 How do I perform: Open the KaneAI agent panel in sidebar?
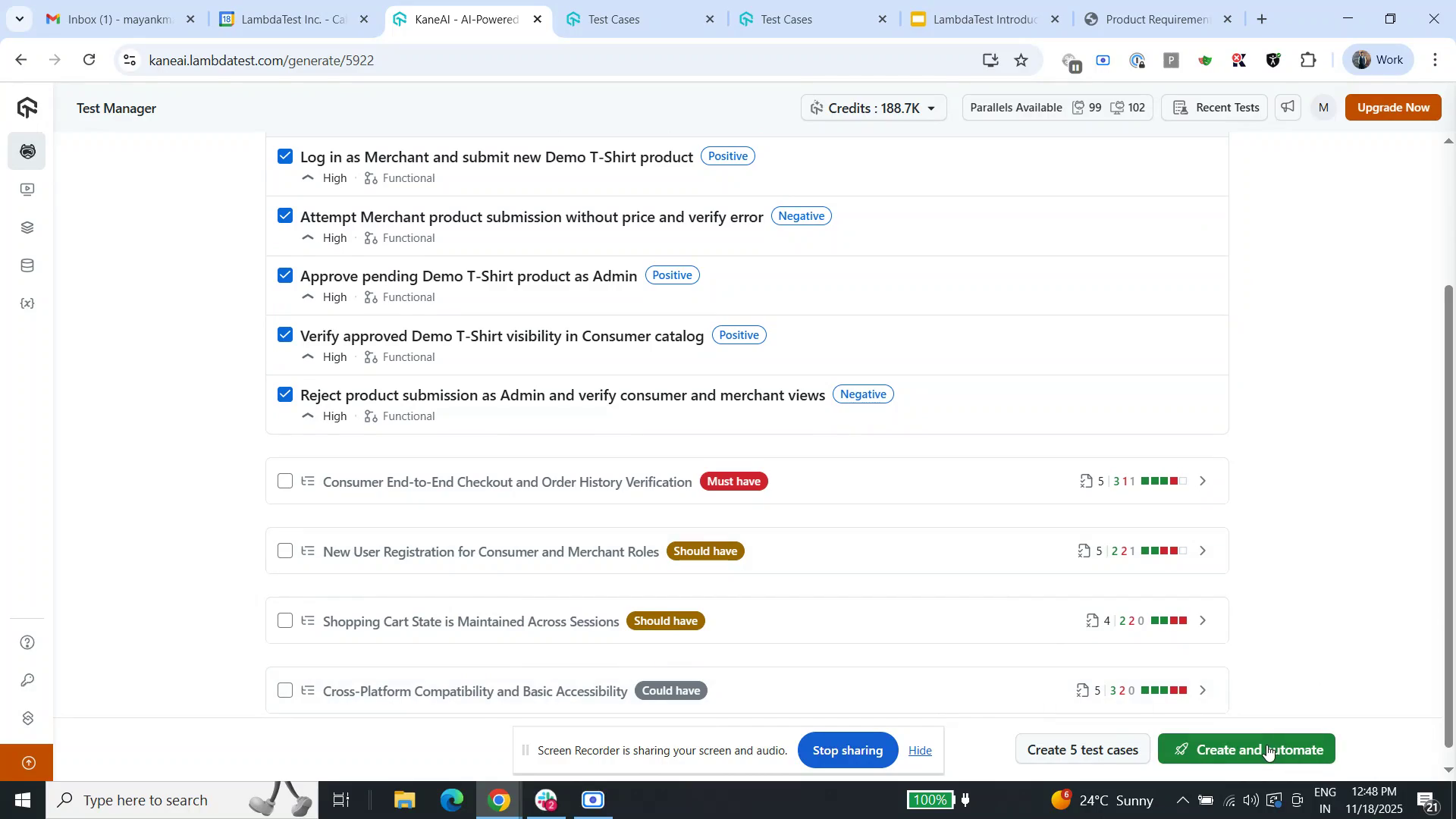(27, 151)
